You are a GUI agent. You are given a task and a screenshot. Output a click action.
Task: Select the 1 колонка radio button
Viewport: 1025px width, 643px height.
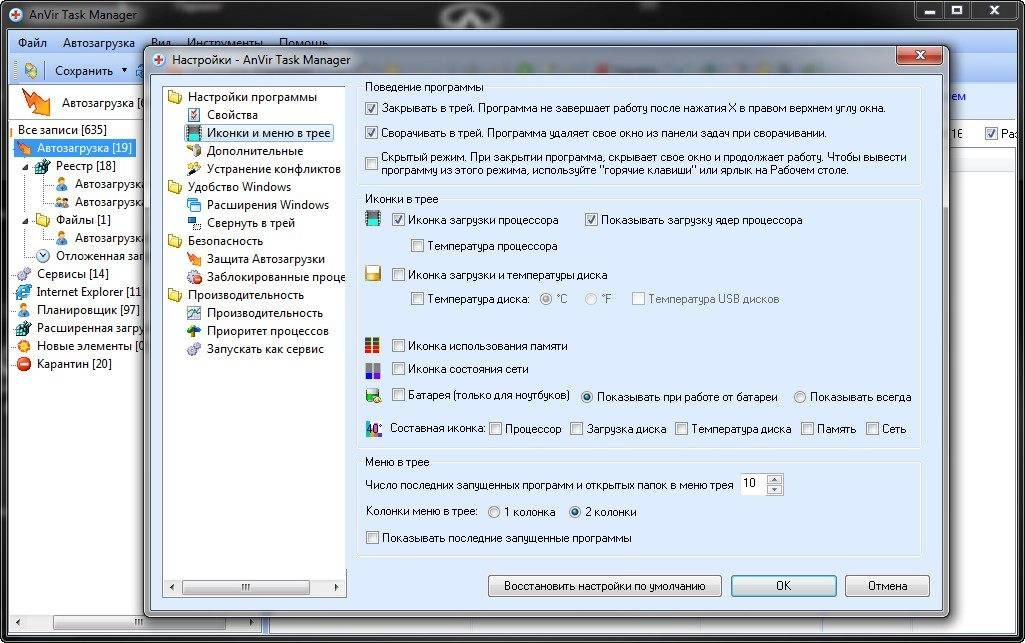[x=494, y=512]
